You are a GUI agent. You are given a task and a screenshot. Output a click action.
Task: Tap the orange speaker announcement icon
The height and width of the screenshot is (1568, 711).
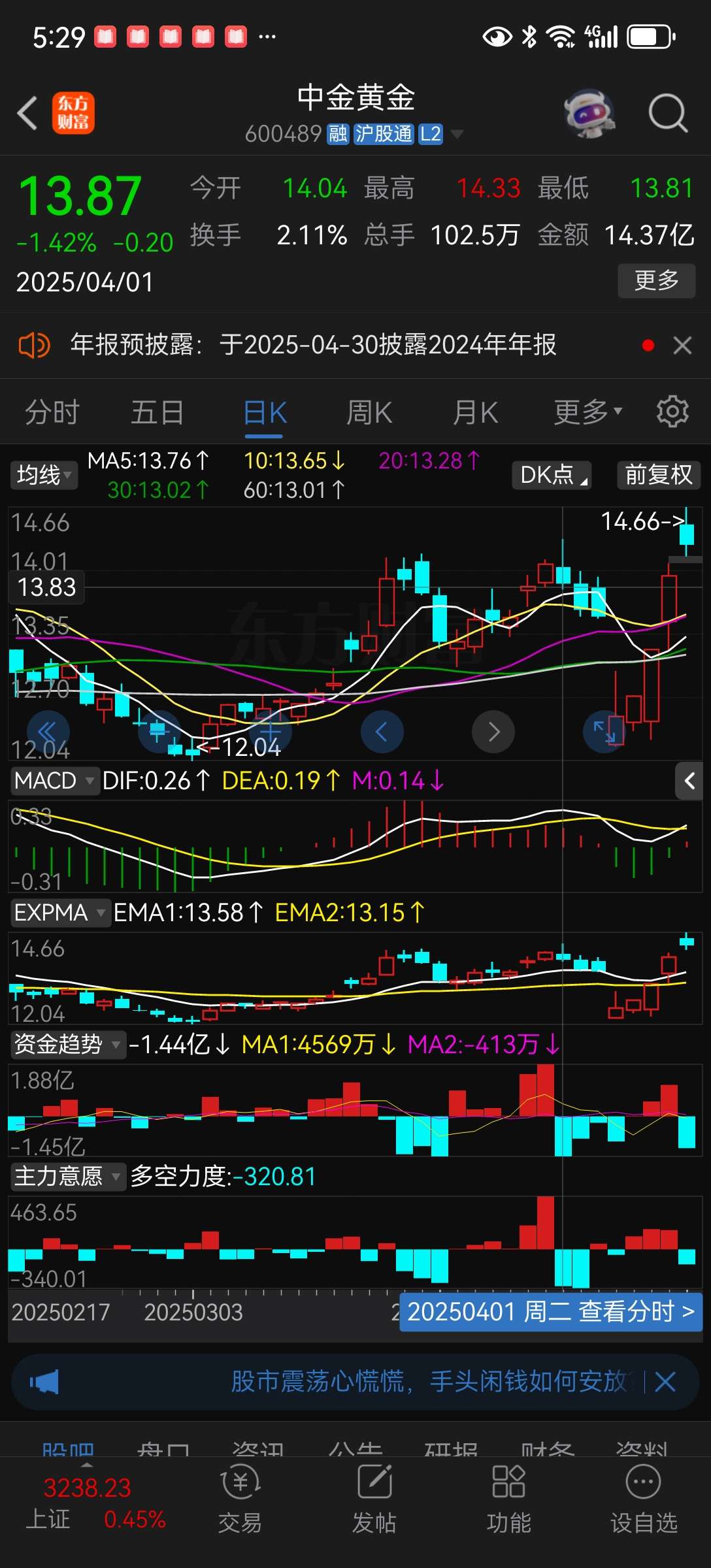click(34, 345)
